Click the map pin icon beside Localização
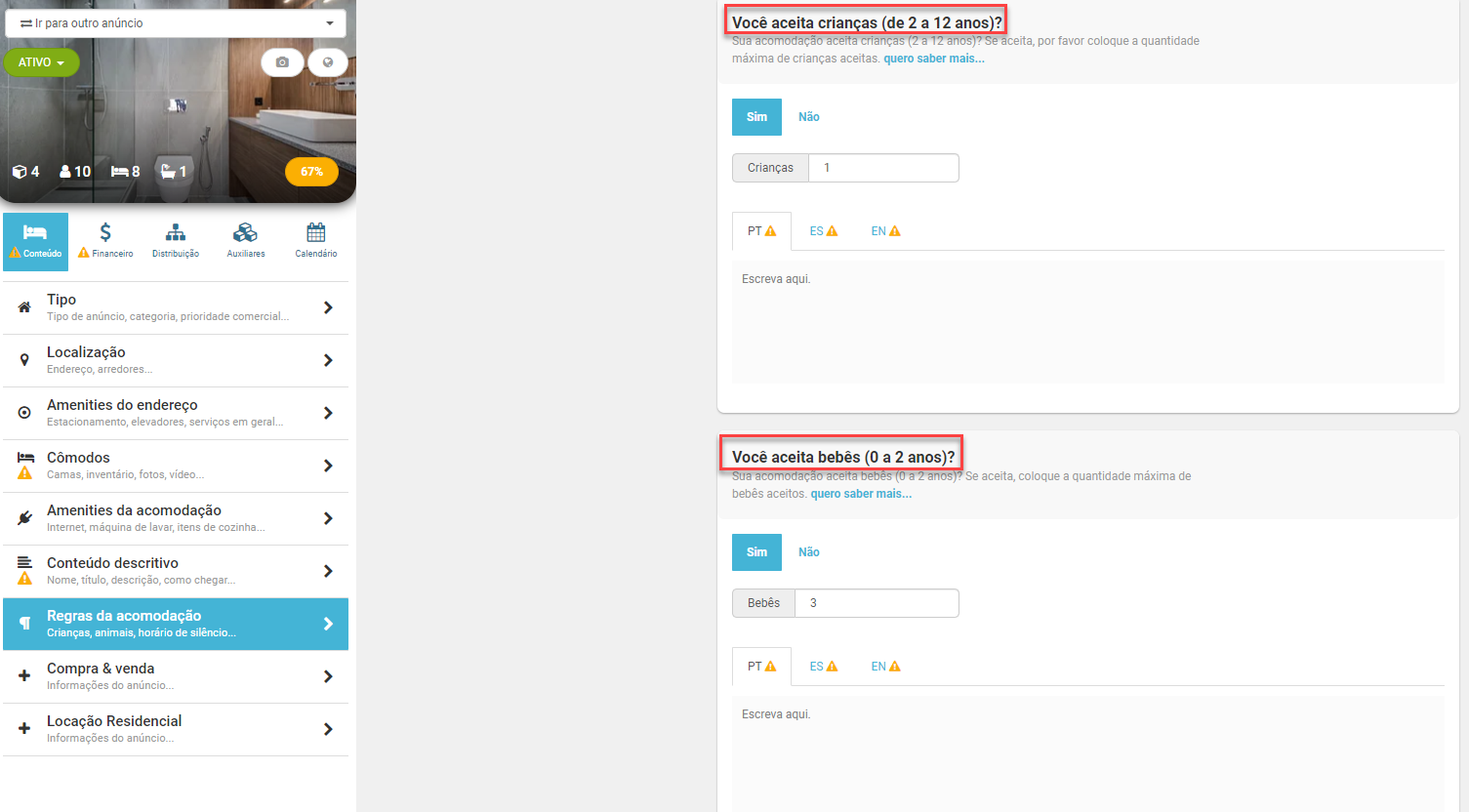The image size is (1469, 812). coord(24,360)
